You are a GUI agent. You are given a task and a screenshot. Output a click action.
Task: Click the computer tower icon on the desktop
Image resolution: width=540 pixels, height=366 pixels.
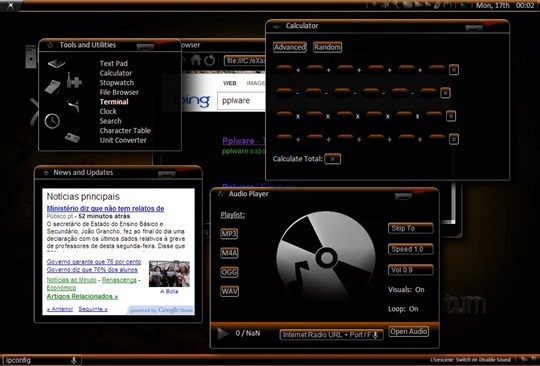click(31, 57)
